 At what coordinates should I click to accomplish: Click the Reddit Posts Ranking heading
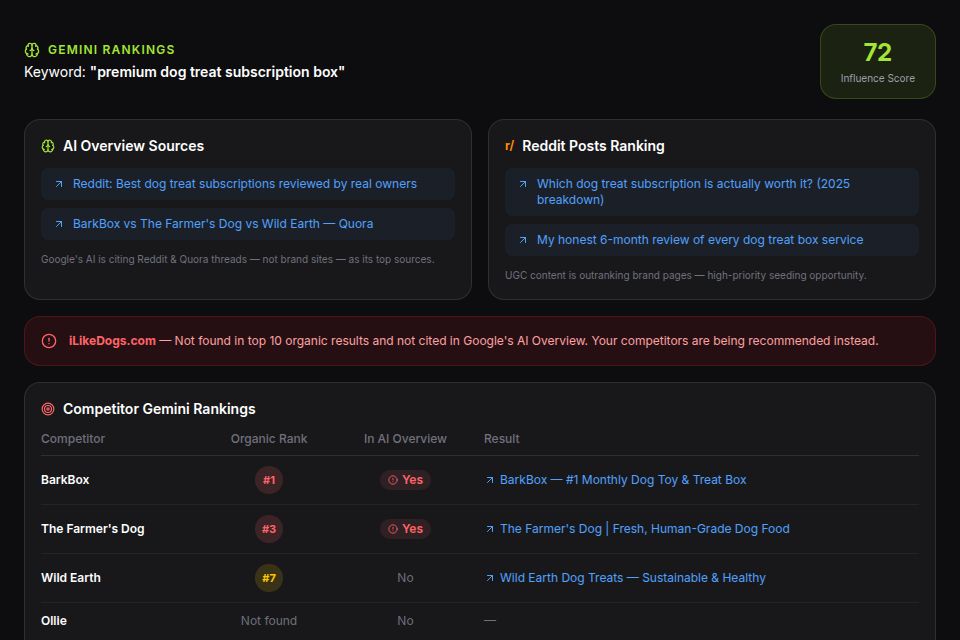pos(593,146)
